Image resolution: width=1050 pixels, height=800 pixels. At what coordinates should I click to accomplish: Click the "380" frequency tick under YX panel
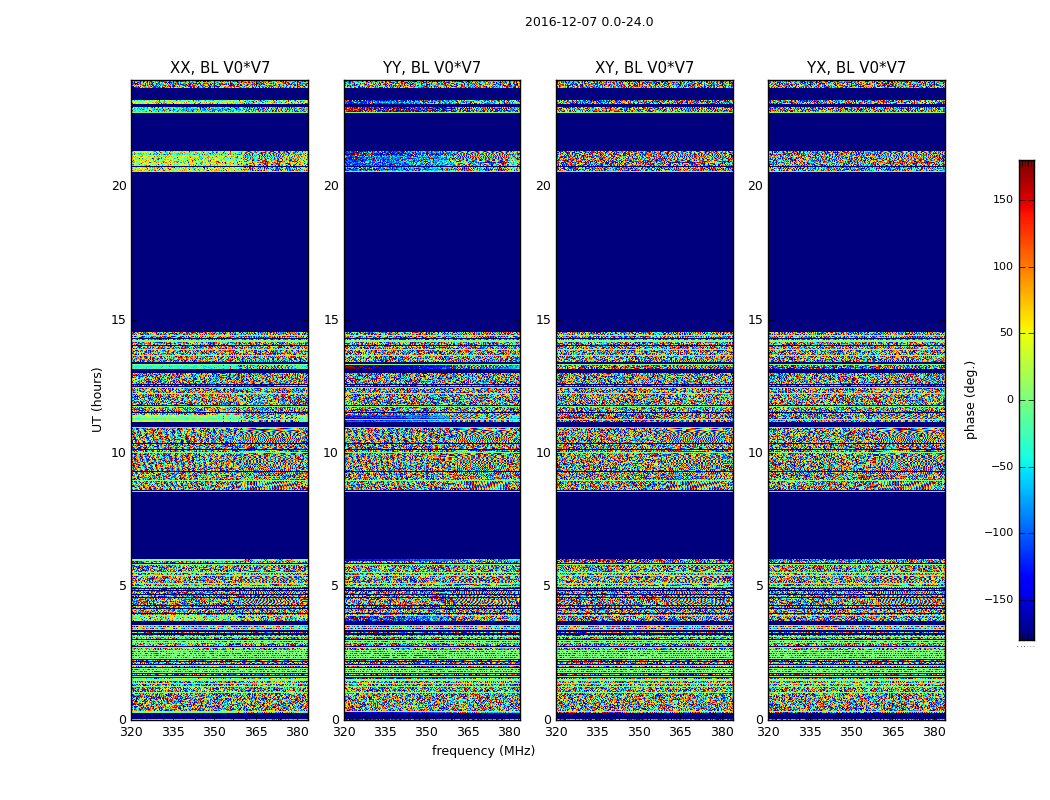tap(934, 732)
